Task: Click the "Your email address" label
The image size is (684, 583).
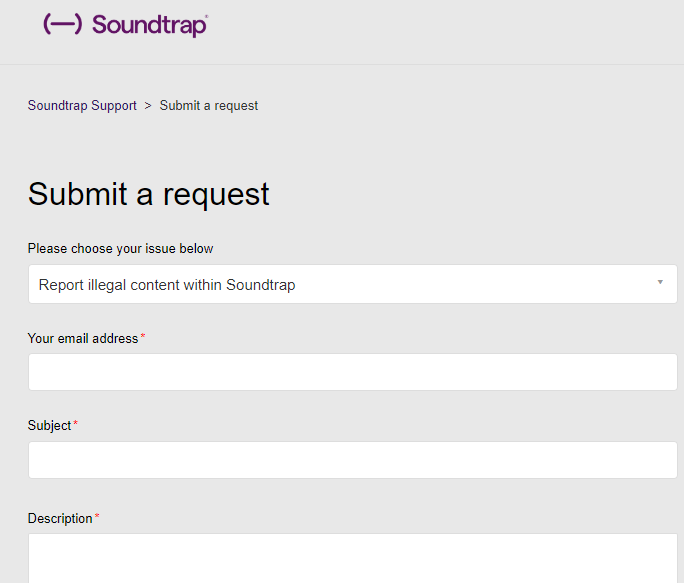Action: click(x=83, y=339)
